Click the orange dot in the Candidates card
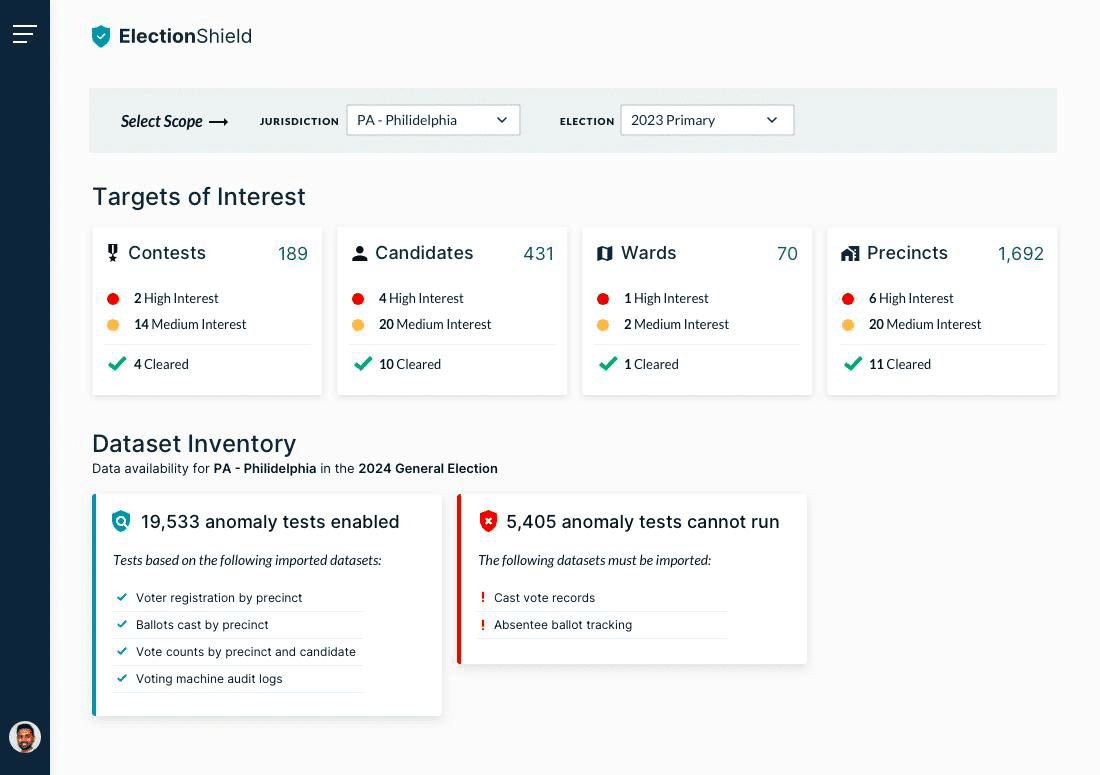 [x=358, y=325]
